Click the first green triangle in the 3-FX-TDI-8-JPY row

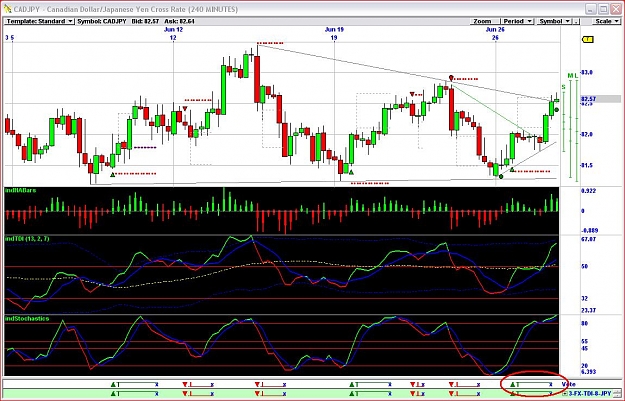tap(113, 393)
